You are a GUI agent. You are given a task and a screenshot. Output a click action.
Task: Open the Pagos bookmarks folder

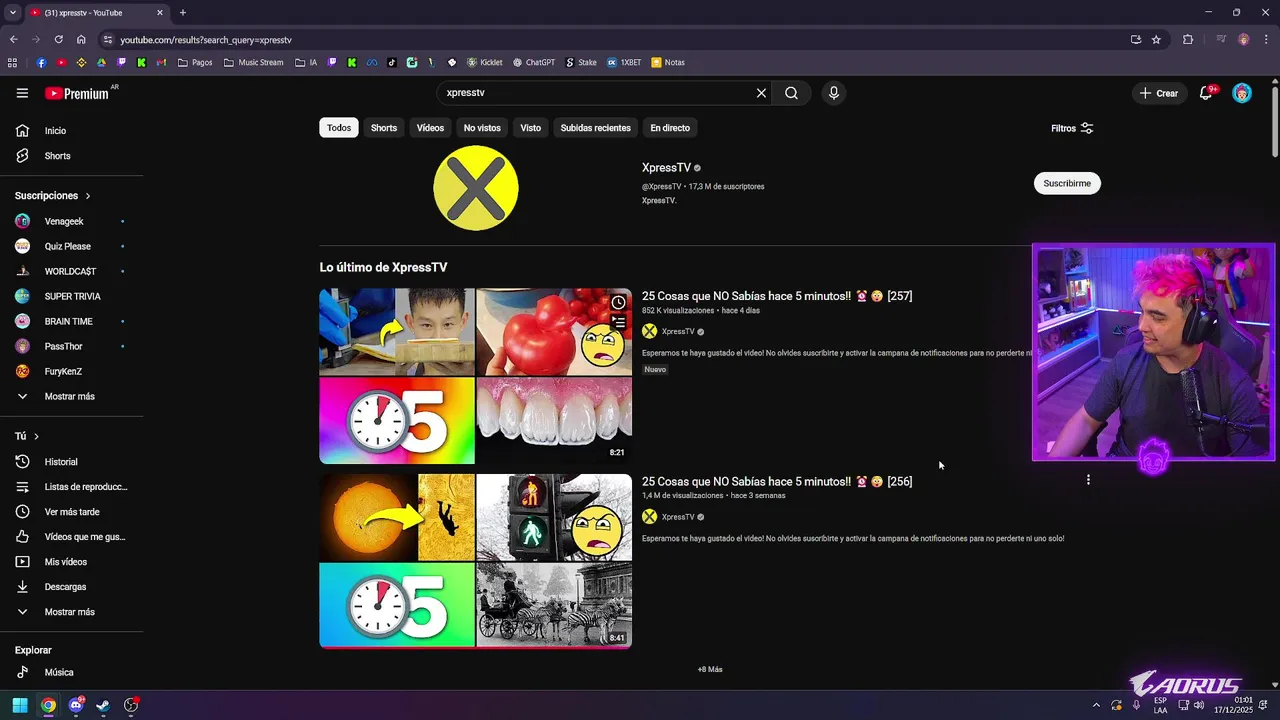coord(195,62)
